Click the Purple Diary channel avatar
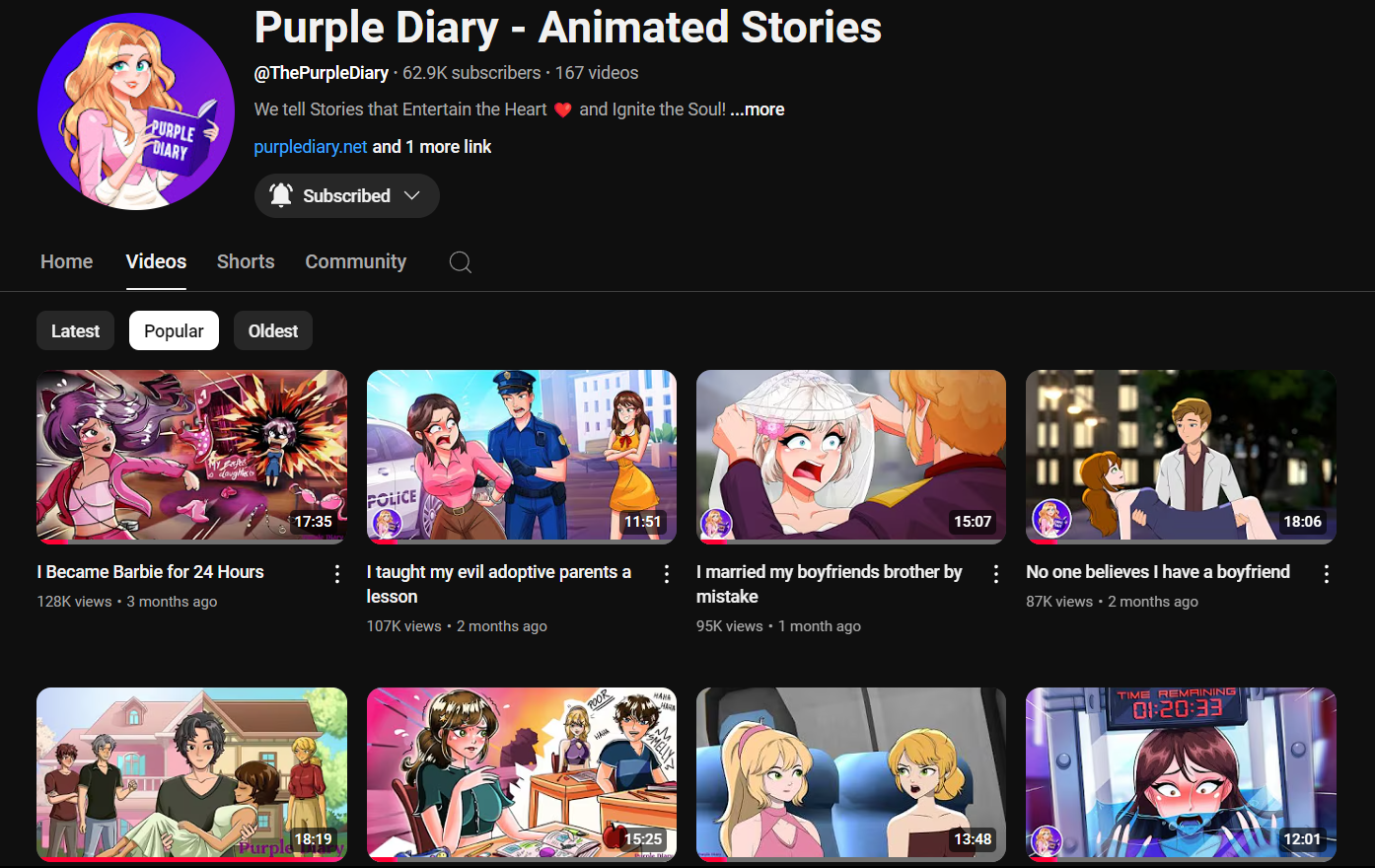The height and width of the screenshot is (868, 1375). (136, 110)
